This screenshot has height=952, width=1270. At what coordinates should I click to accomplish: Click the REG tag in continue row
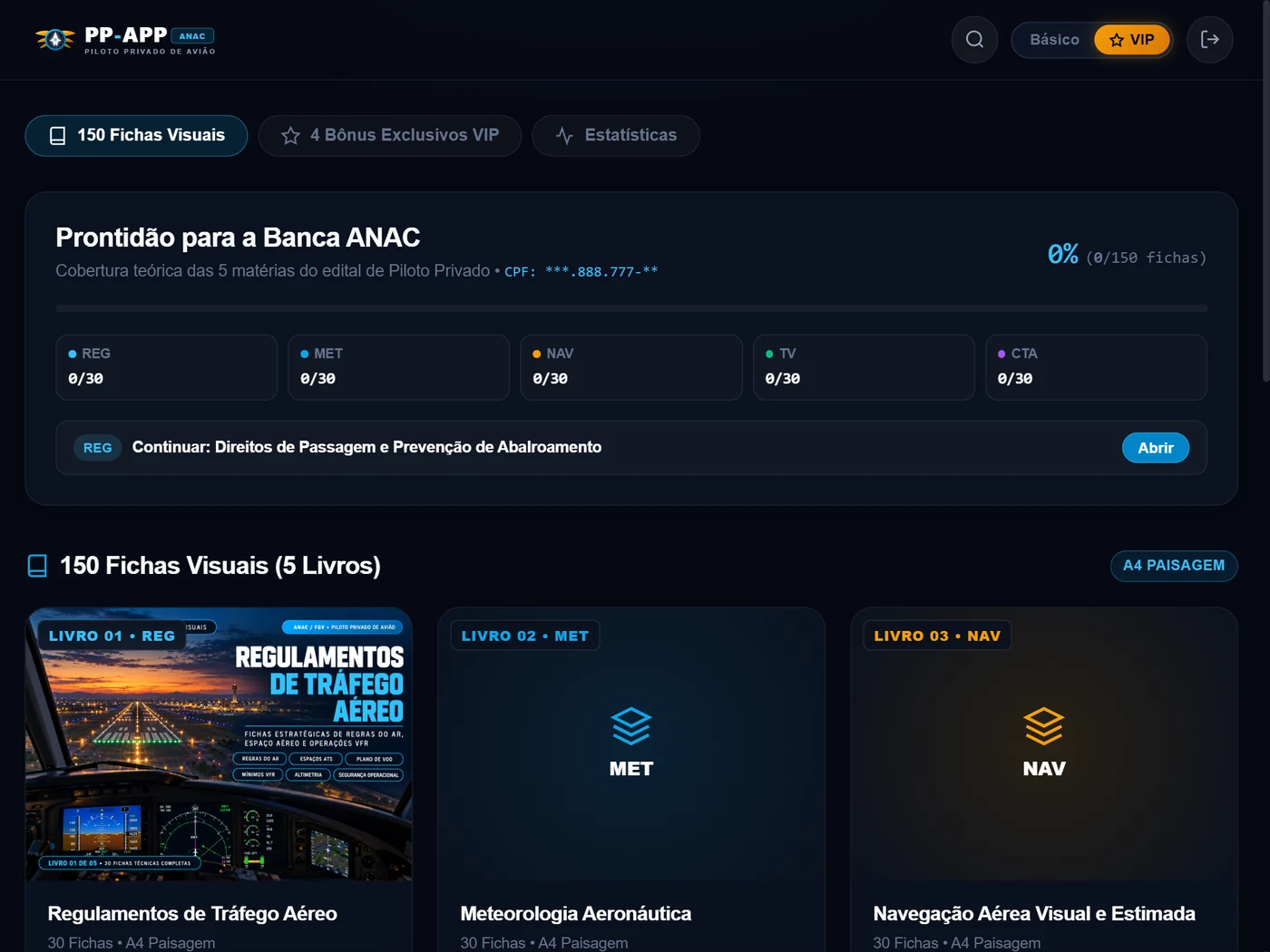97,448
